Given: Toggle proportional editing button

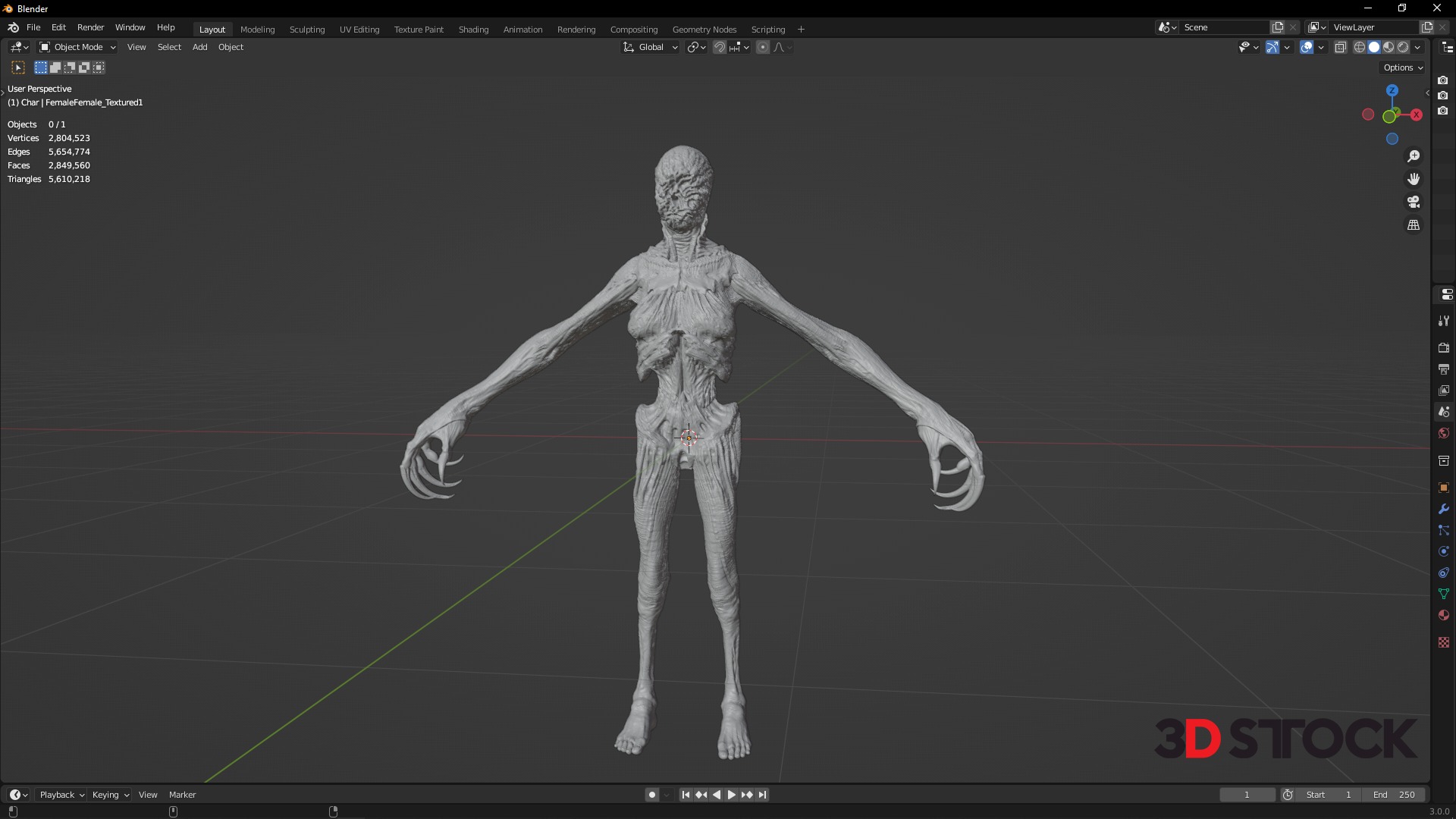Looking at the screenshot, I should (x=763, y=47).
